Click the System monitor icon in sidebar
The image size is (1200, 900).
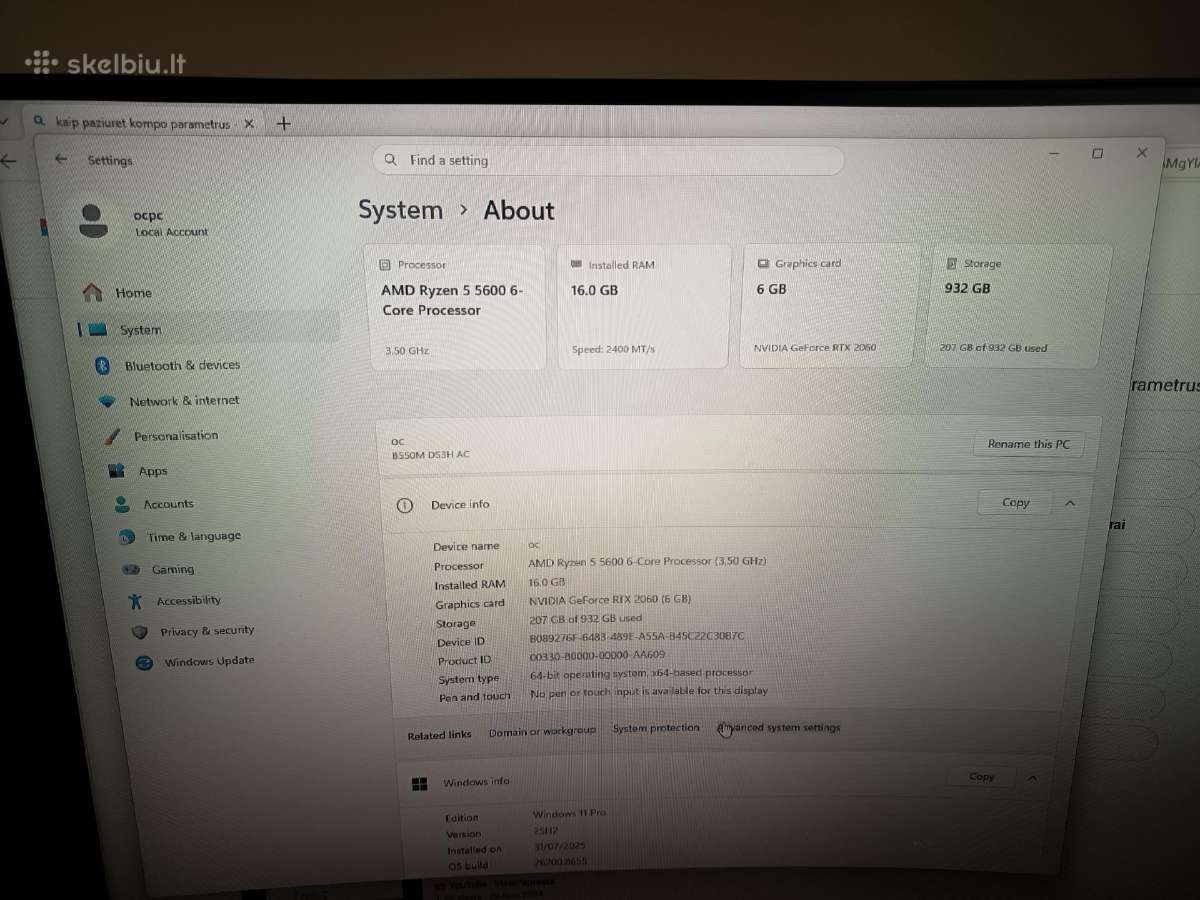(97, 330)
